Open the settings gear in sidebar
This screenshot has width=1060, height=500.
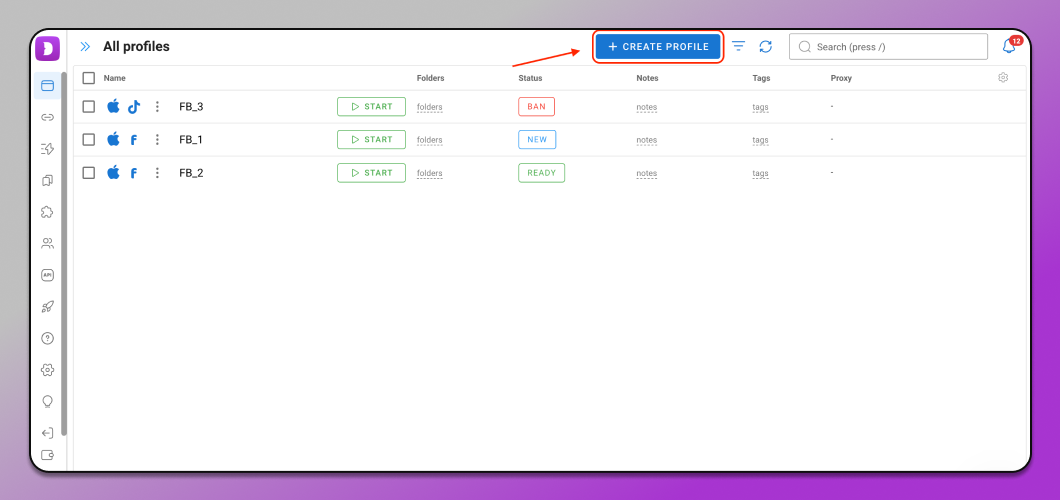click(47, 370)
